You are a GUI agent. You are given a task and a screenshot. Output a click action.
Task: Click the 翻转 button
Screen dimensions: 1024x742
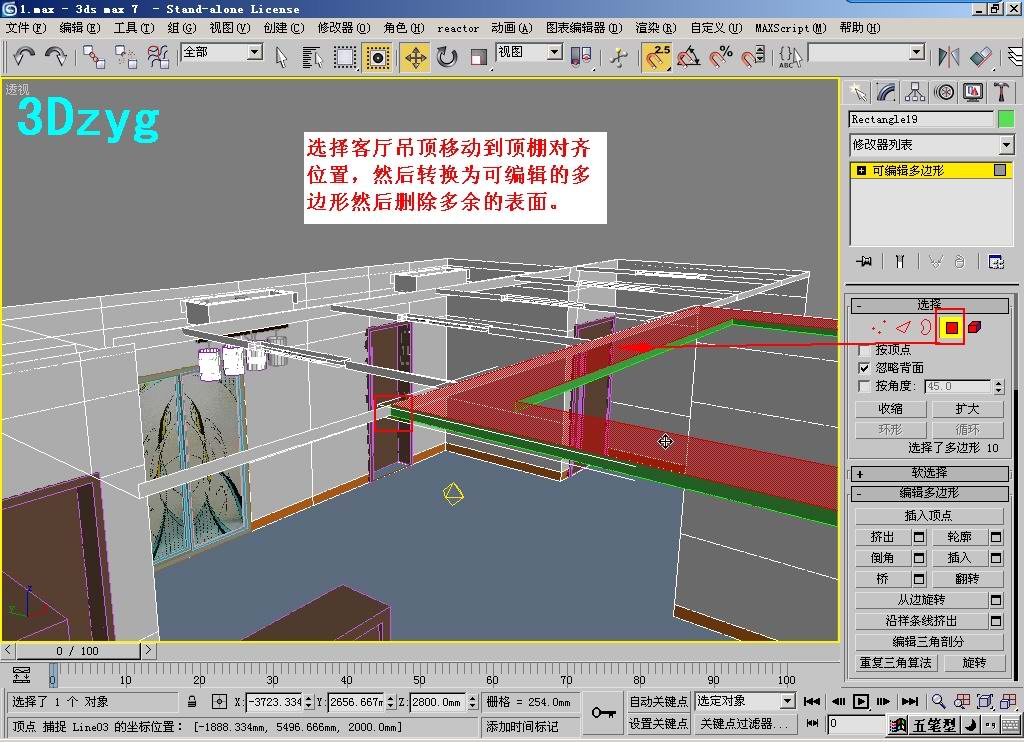pyautogui.click(x=967, y=579)
